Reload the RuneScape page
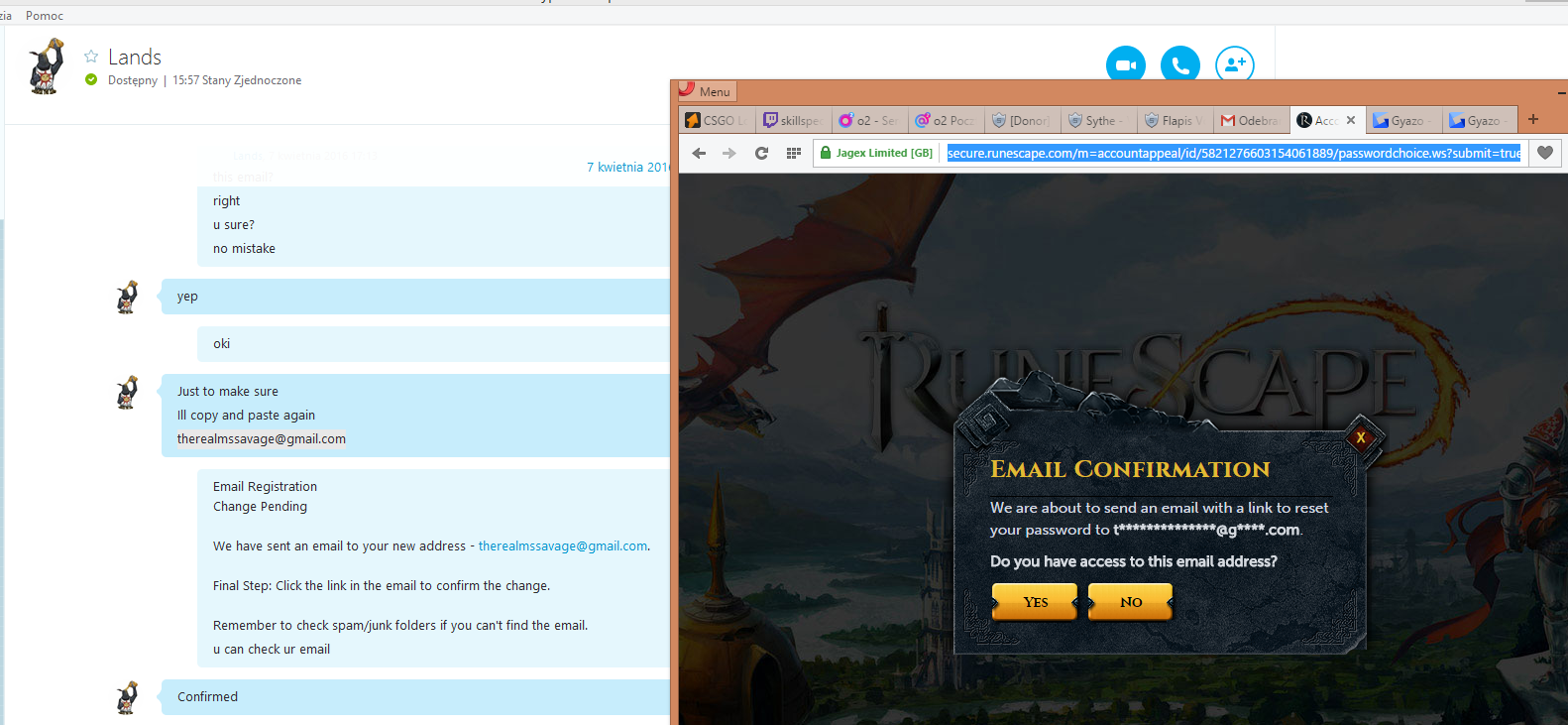This screenshot has width=1568, height=725. [761, 153]
